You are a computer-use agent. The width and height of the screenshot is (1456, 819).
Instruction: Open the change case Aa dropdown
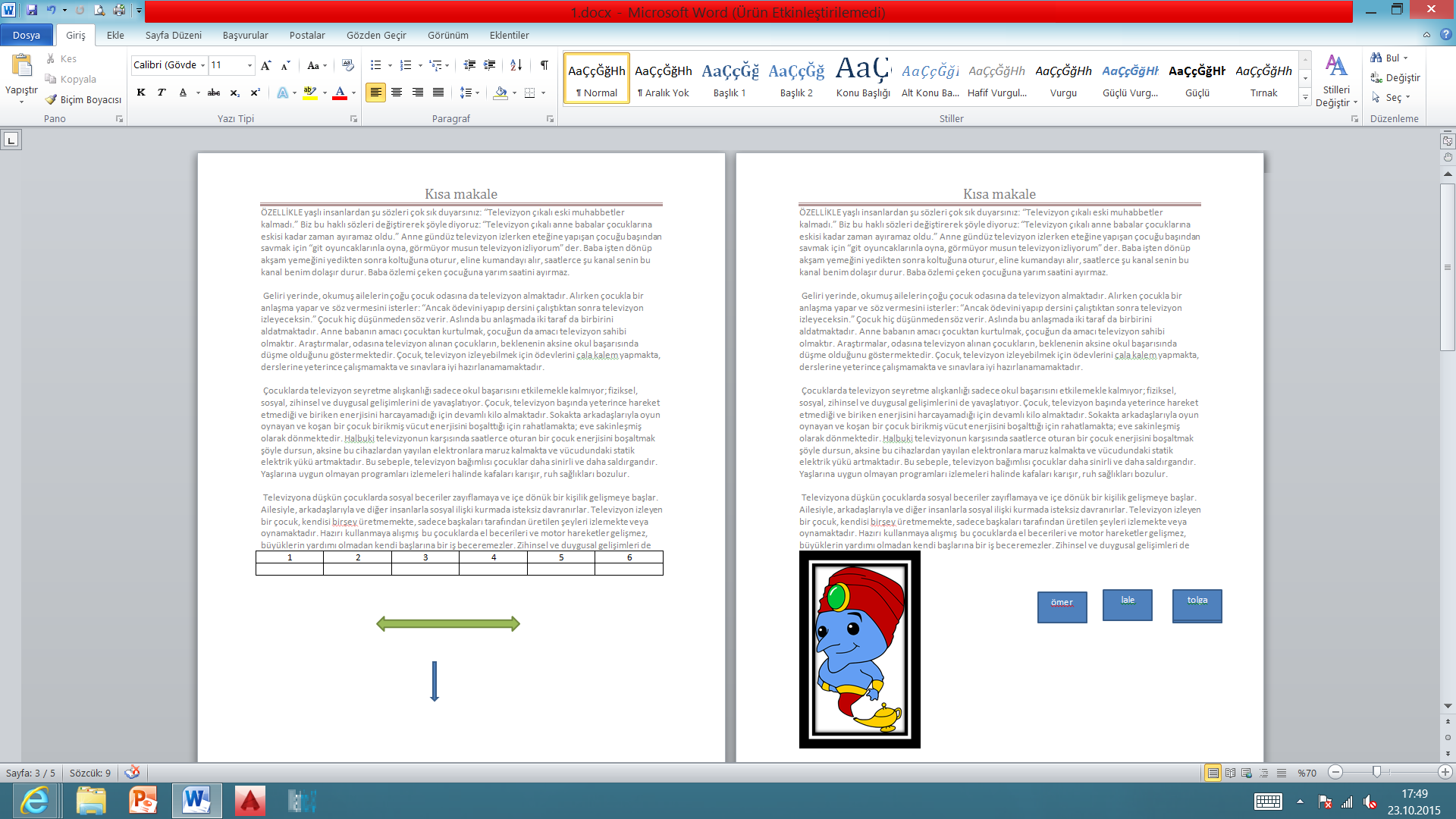317,65
